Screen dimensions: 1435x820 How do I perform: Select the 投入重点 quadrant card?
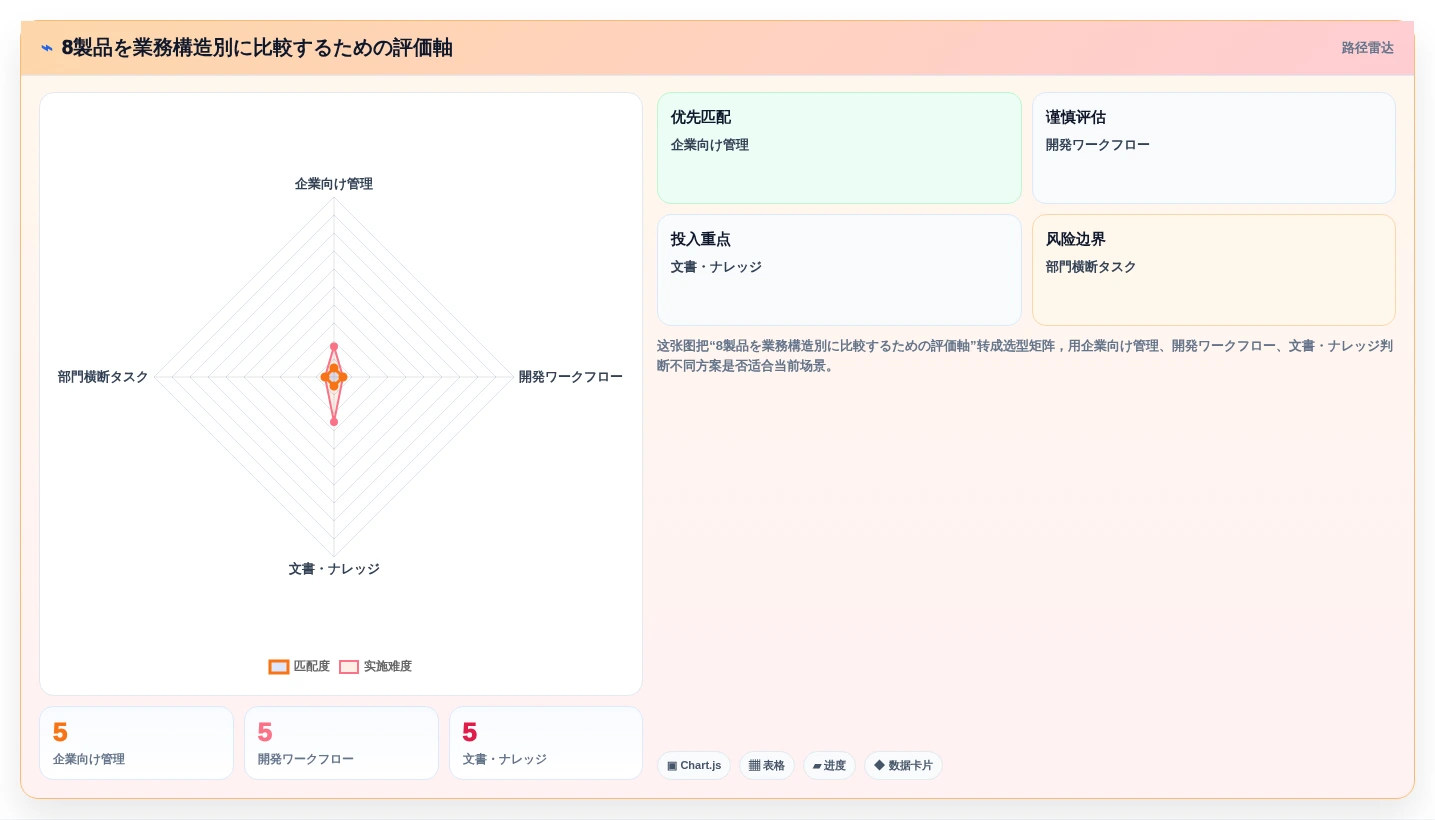pyautogui.click(x=839, y=270)
